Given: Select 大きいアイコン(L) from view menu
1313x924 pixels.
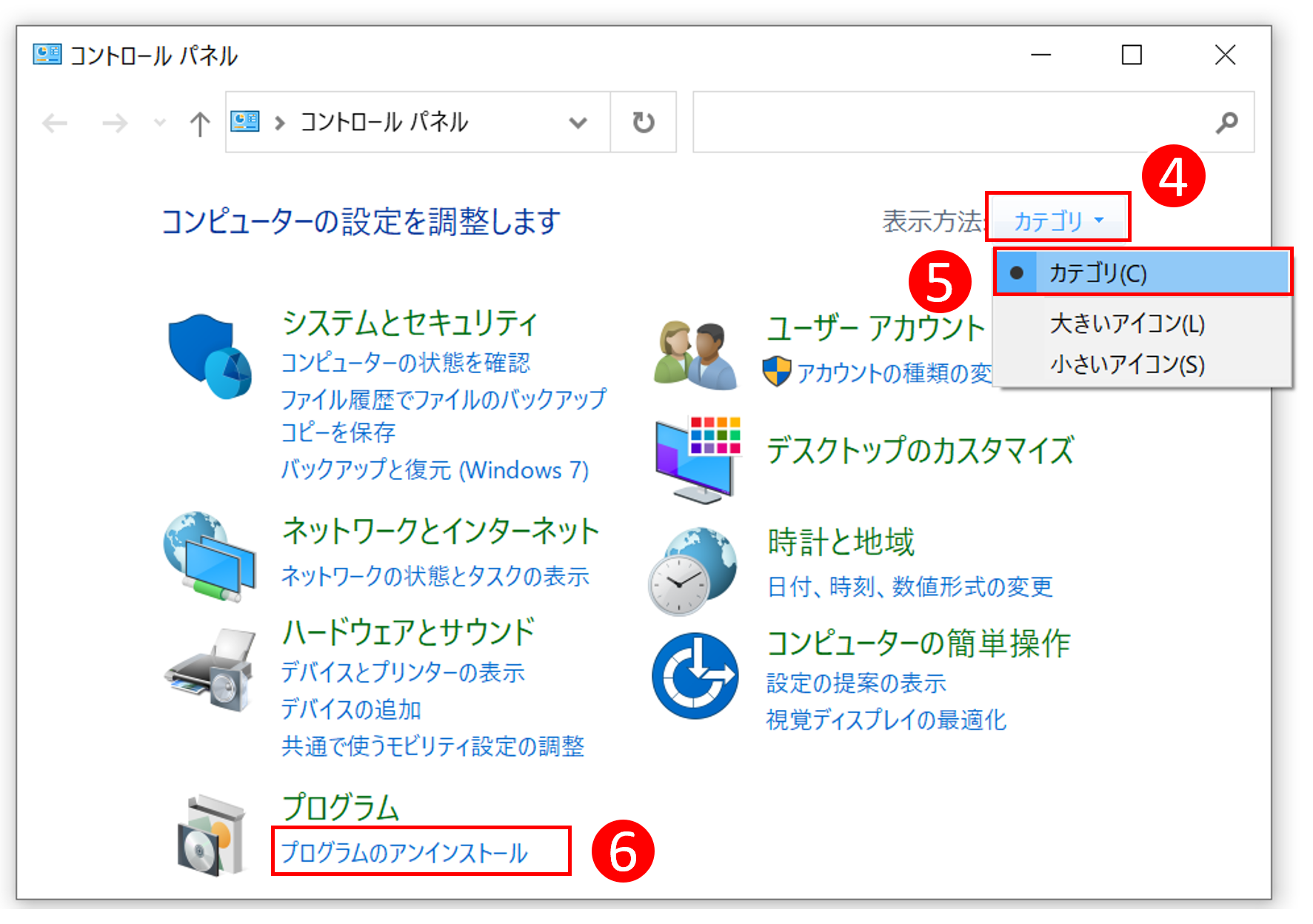Looking at the screenshot, I should [1143, 324].
